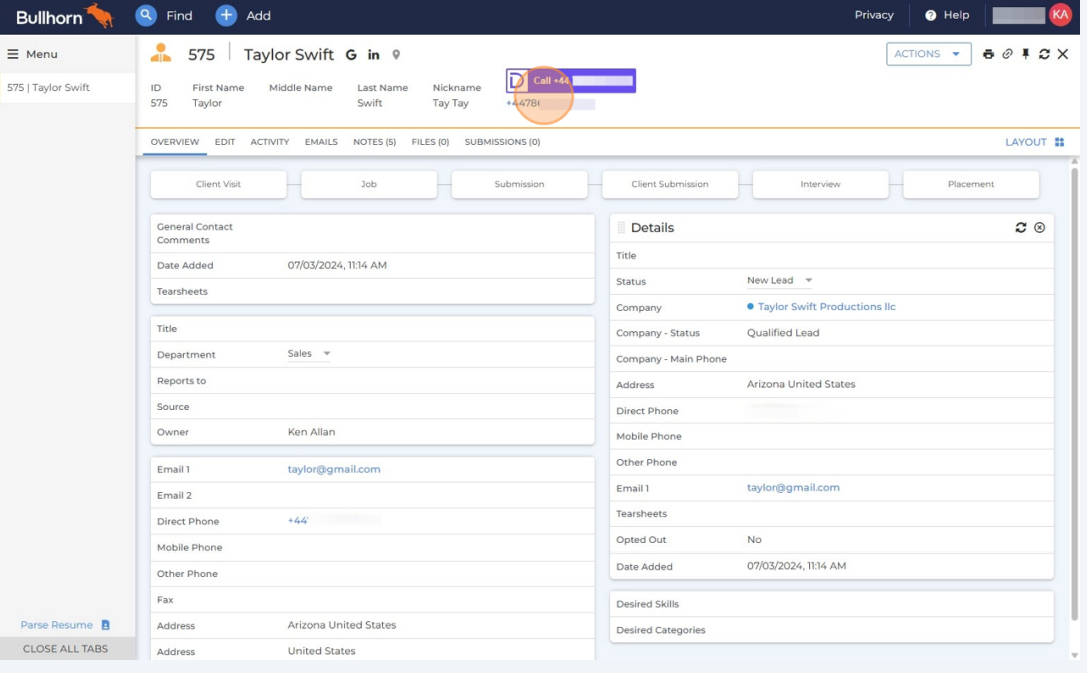The width and height of the screenshot is (1087, 673).
Task: Click the Parse Resume document icon
Action: [105, 624]
